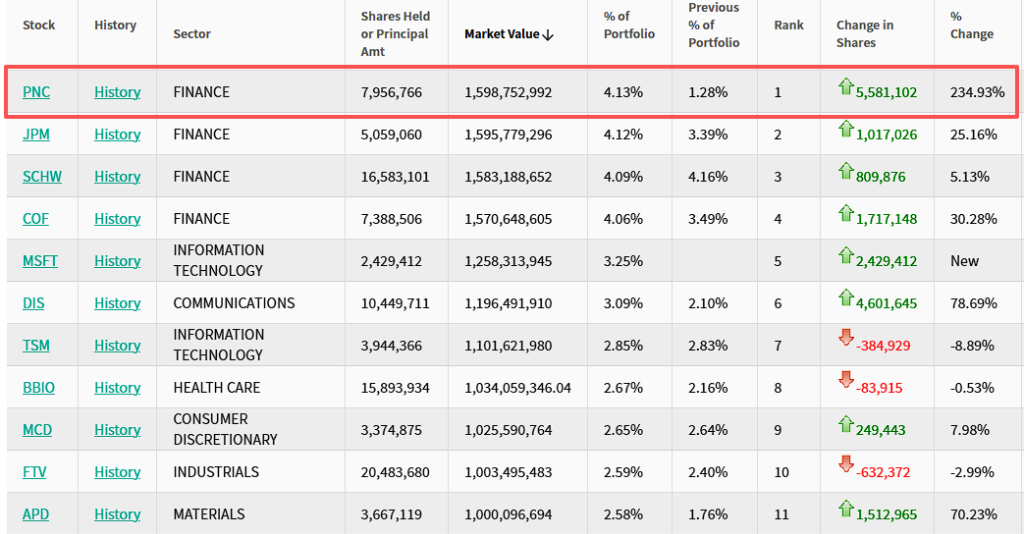The image size is (1024, 534).
Task: Open the MCD stock page
Action: click(x=37, y=430)
